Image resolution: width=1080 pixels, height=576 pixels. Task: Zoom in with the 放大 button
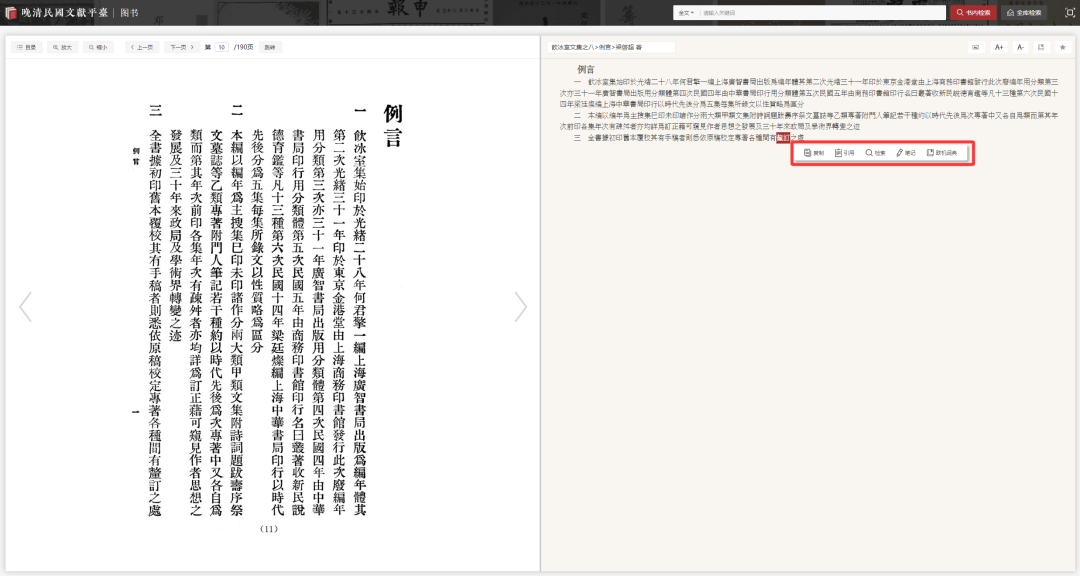pos(62,47)
